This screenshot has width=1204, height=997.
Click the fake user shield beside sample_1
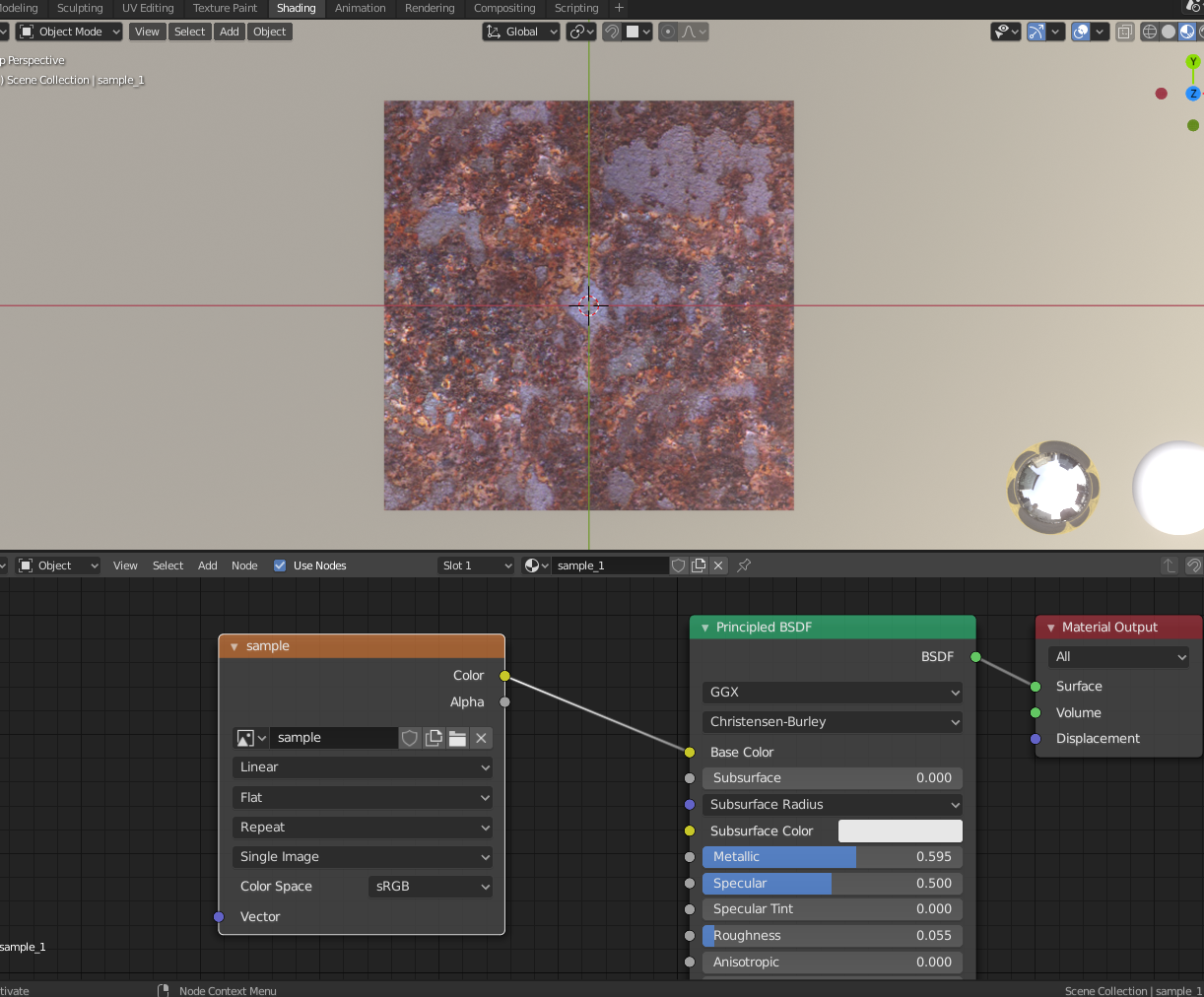click(x=679, y=565)
